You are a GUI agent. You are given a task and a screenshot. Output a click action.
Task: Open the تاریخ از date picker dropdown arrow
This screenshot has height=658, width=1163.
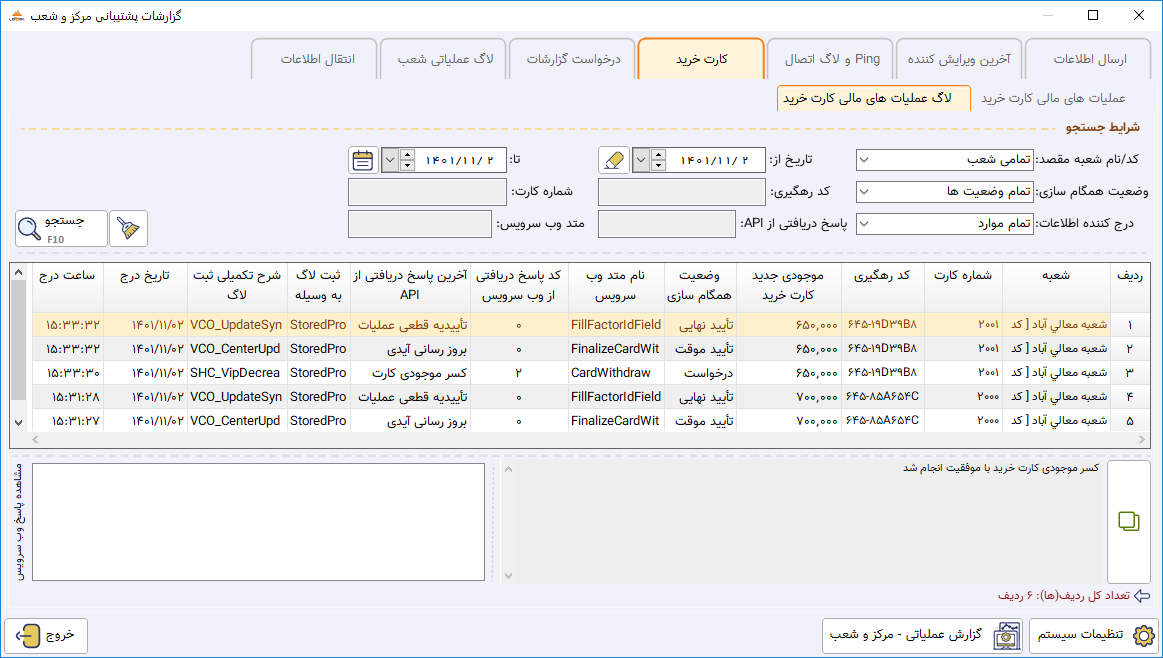click(641, 159)
